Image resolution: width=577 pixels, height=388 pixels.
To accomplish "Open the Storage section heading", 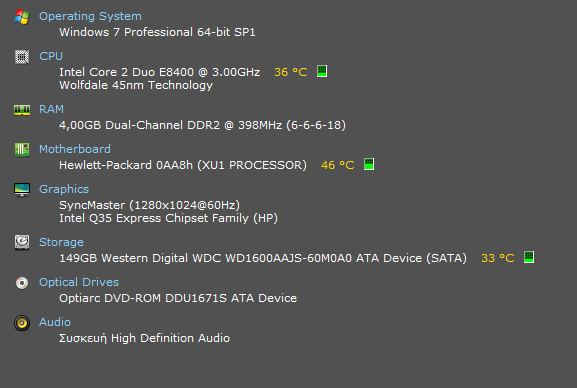I will 61,242.
